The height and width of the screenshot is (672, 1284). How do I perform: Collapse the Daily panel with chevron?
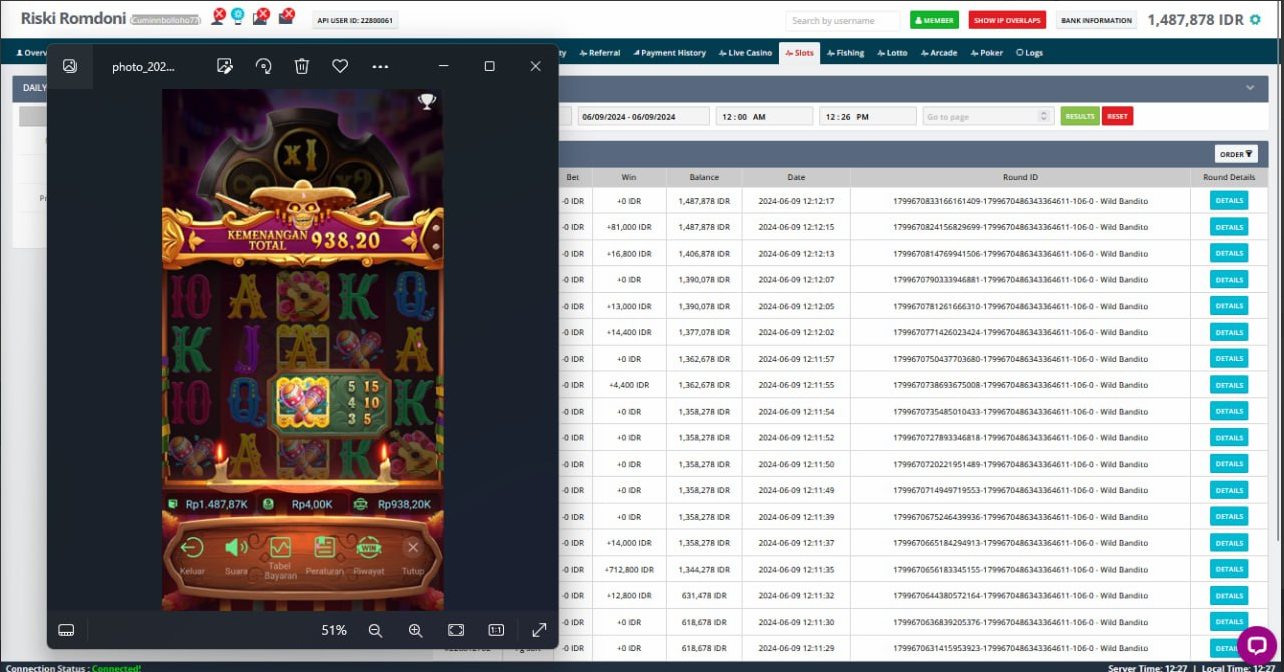tap(1250, 88)
